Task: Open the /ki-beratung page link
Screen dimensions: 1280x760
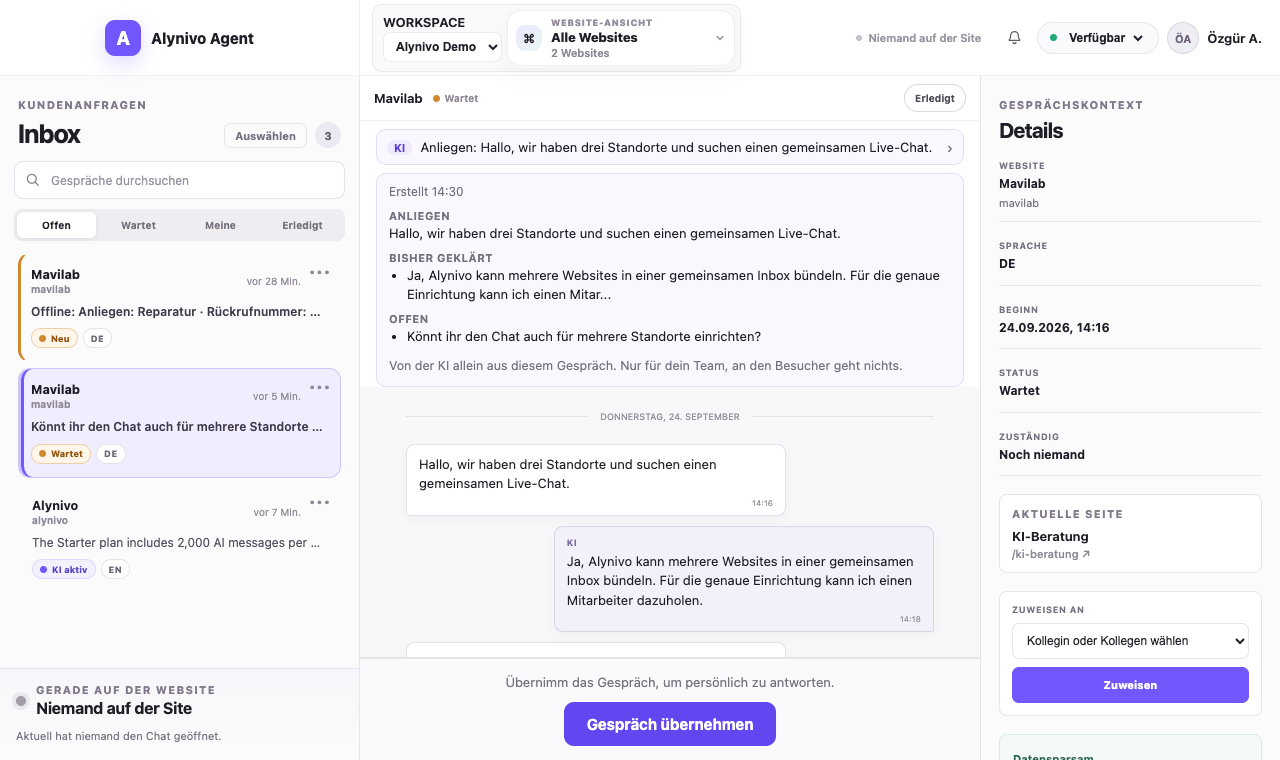Action: (1051, 554)
